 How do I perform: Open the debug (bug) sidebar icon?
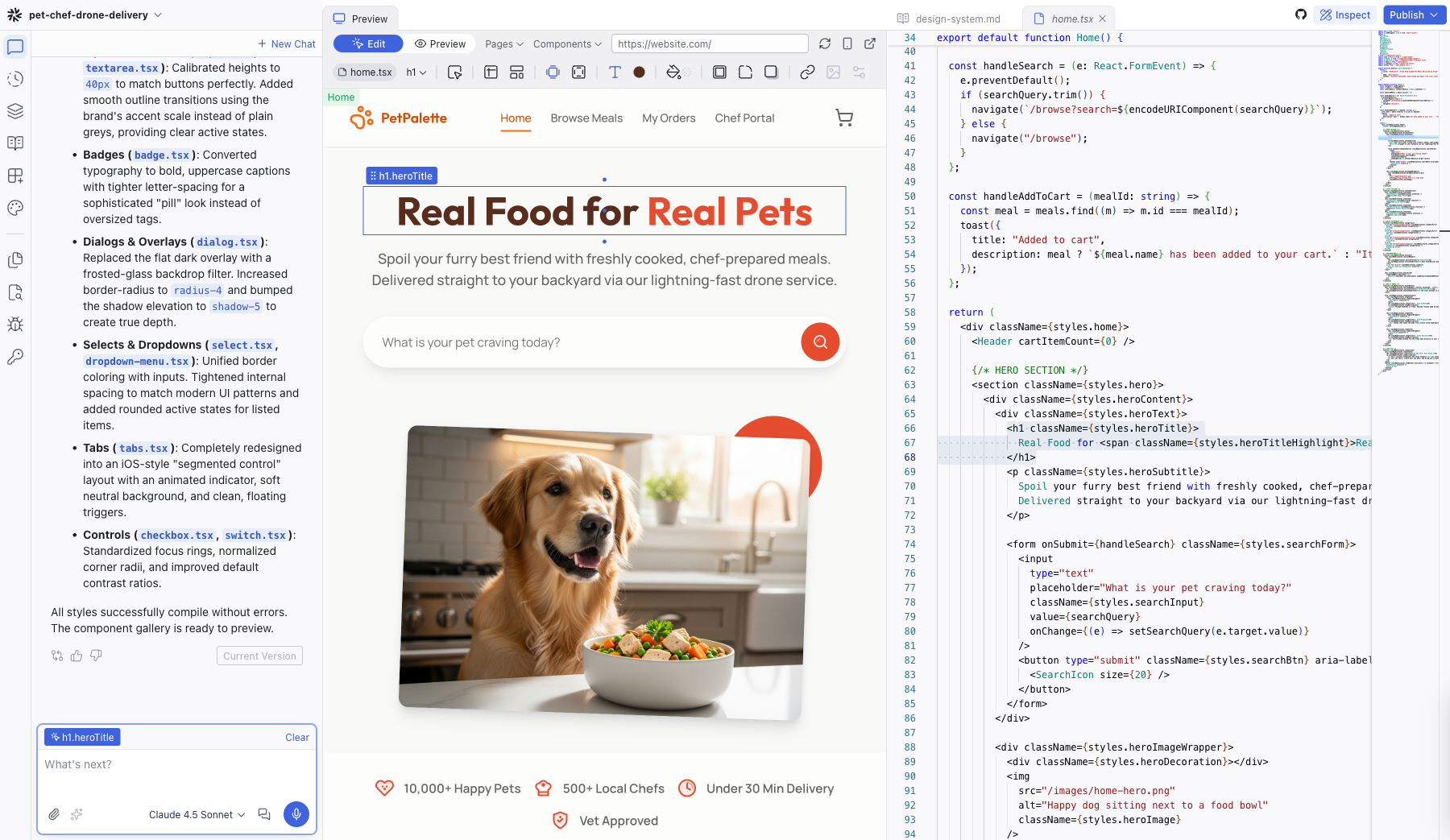pos(14,325)
